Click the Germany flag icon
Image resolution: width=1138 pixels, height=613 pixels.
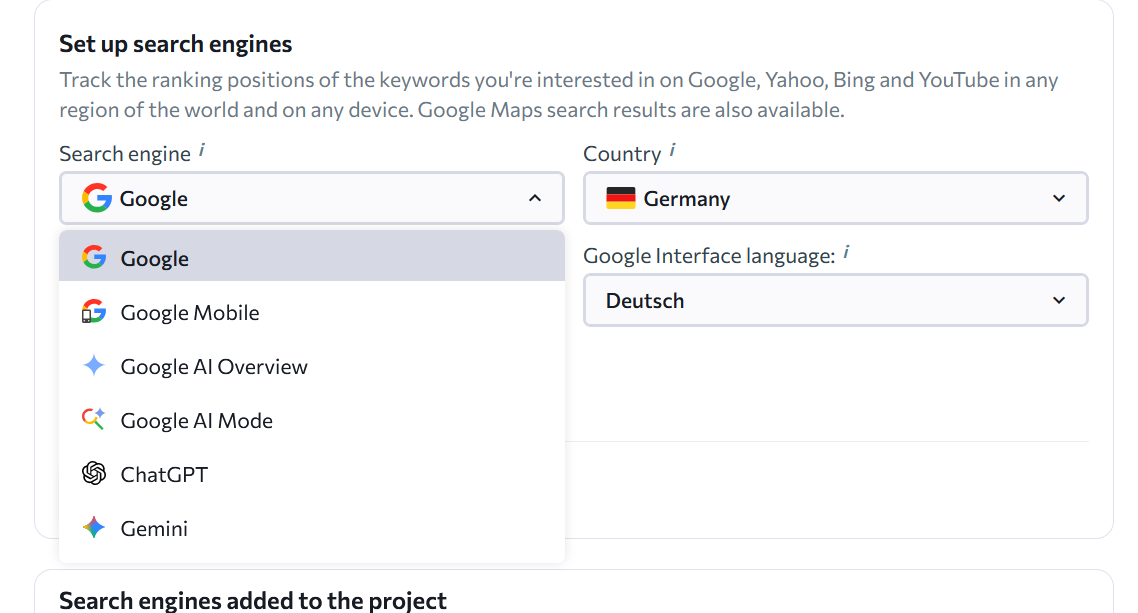[621, 199]
